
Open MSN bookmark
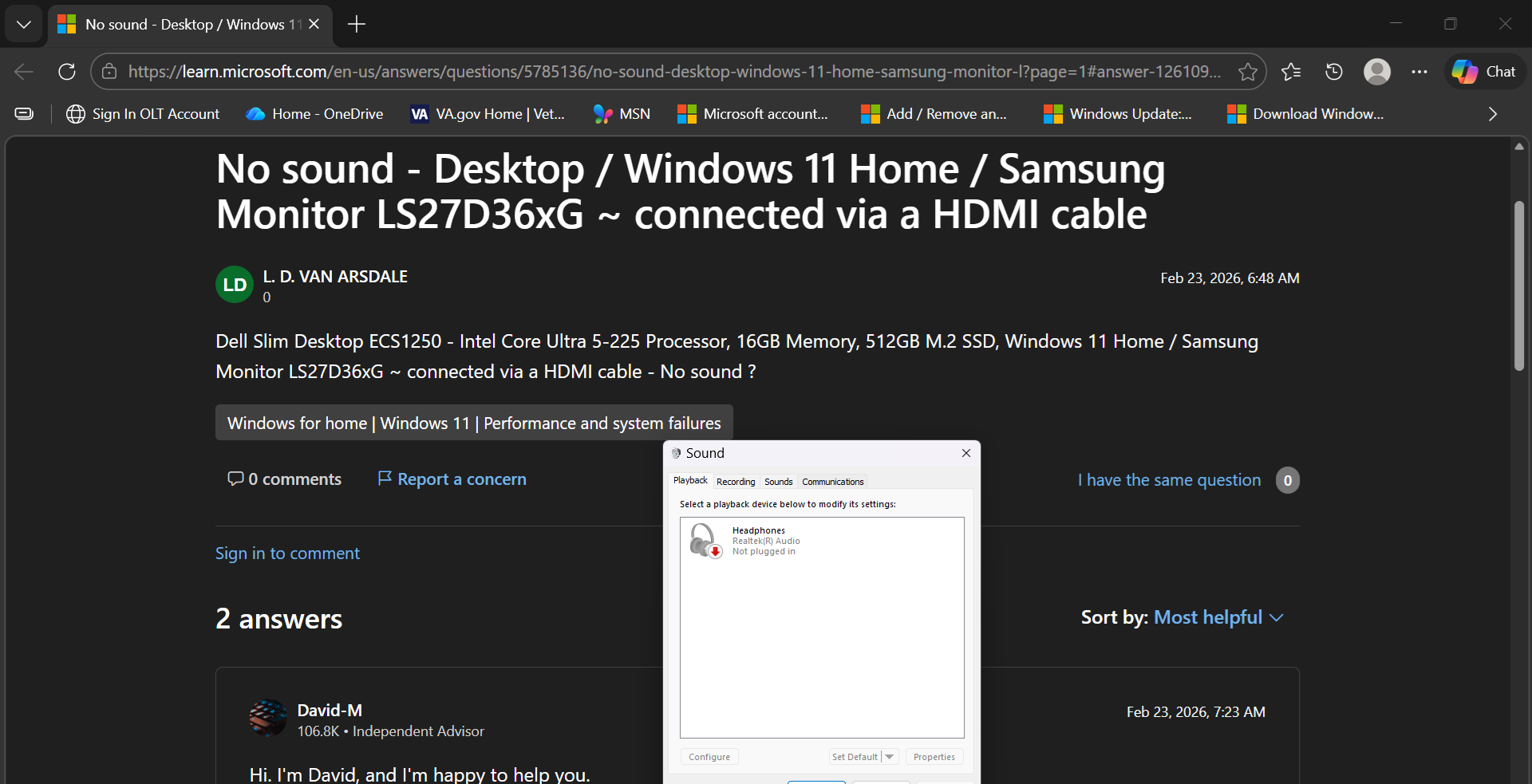tap(622, 114)
